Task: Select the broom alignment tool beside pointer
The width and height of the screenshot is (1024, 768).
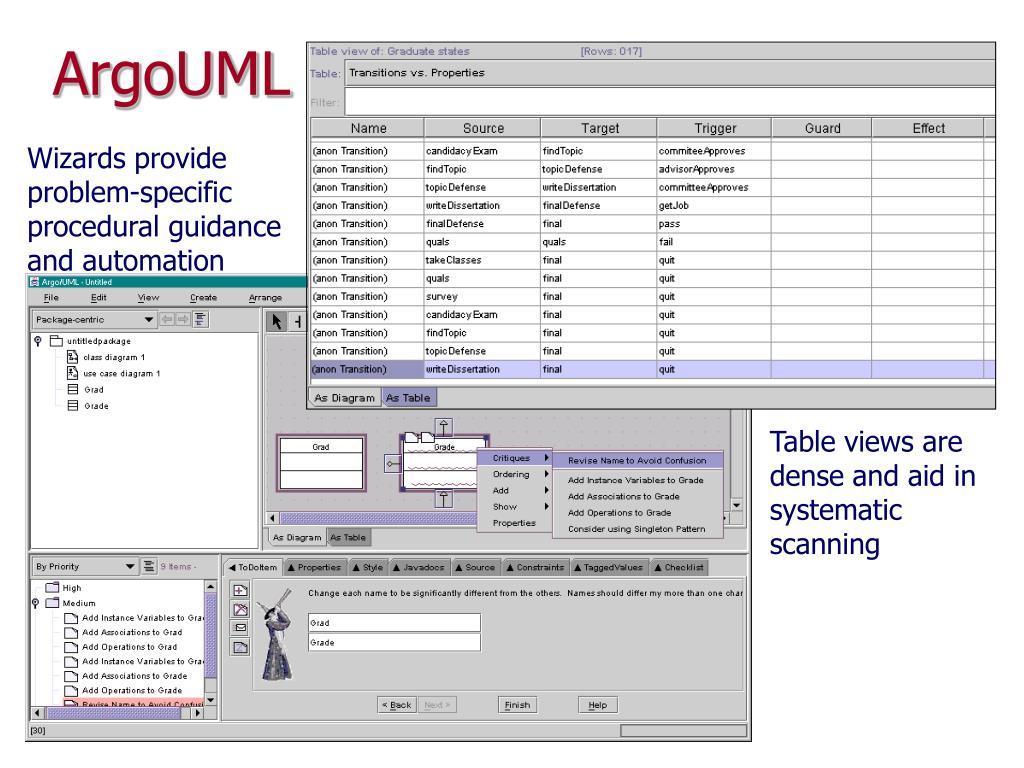Action: click(x=297, y=321)
